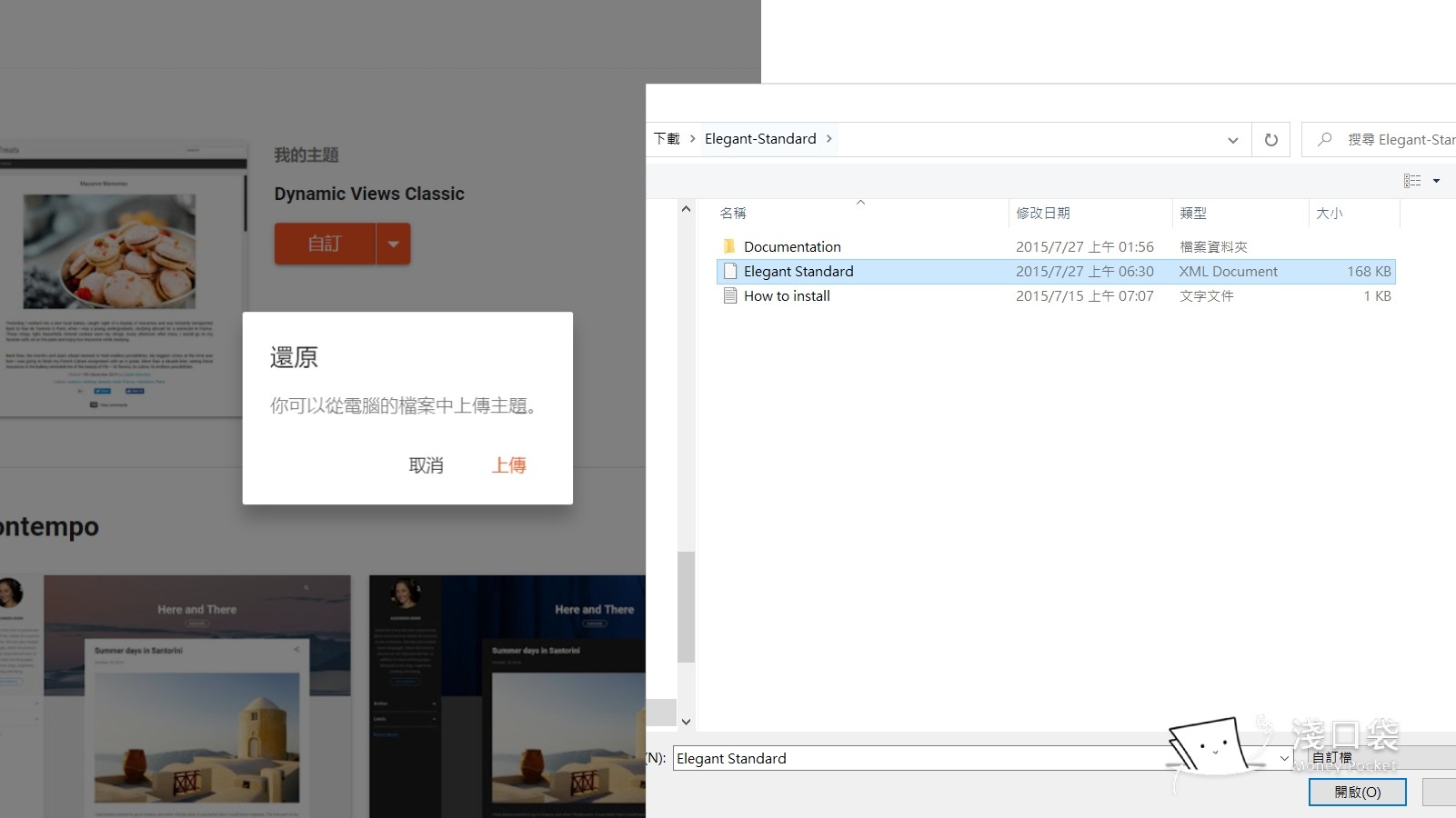Click the file name input field

coord(974,758)
